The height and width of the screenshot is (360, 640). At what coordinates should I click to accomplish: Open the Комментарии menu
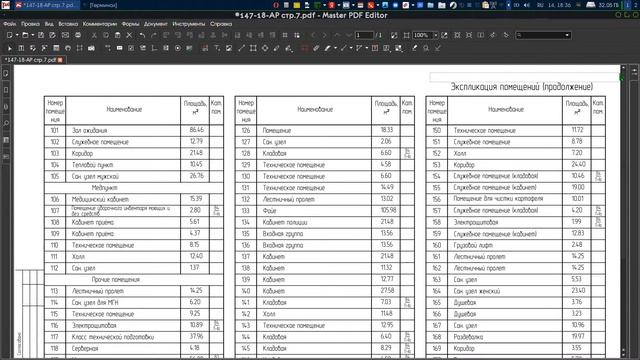pos(100,24)
